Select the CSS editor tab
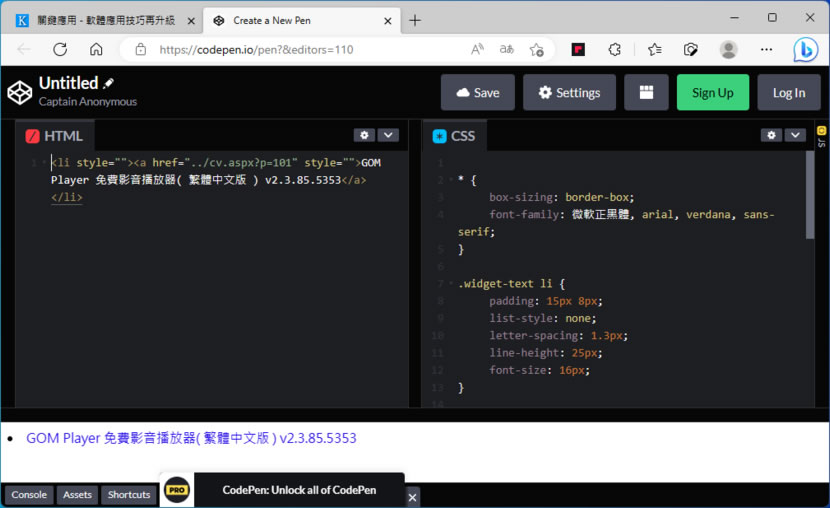 point(454,136)
